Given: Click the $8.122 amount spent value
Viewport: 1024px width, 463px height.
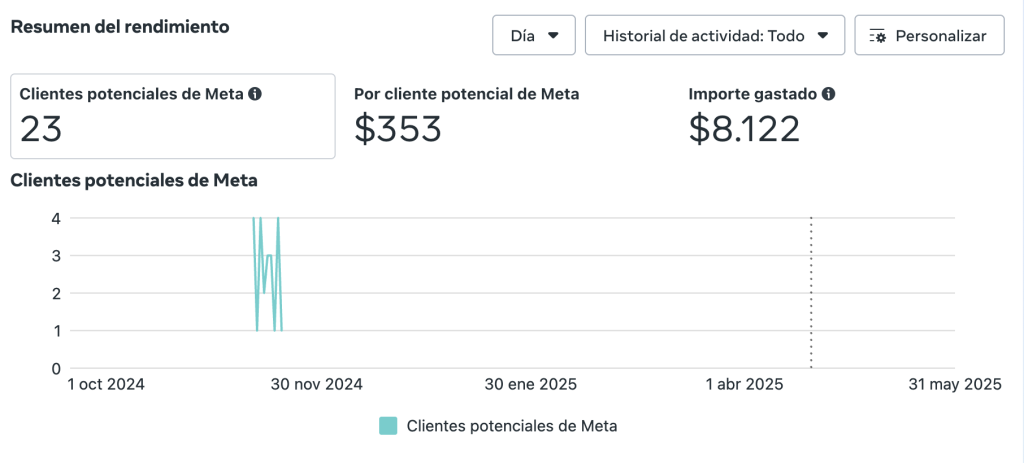Looking at the screenshot, I should (744, 128).
